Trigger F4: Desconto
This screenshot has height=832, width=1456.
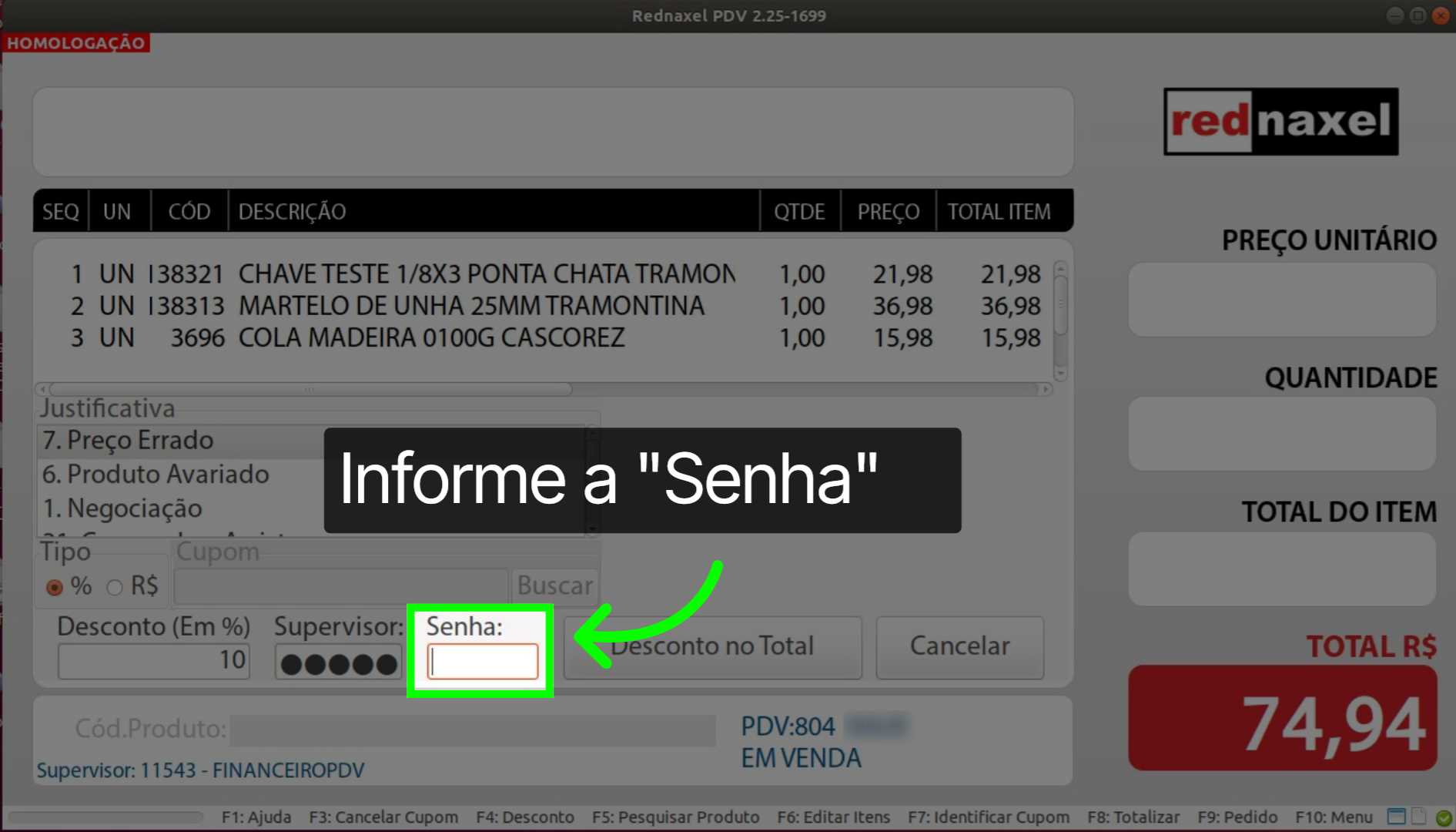[525, 817]
